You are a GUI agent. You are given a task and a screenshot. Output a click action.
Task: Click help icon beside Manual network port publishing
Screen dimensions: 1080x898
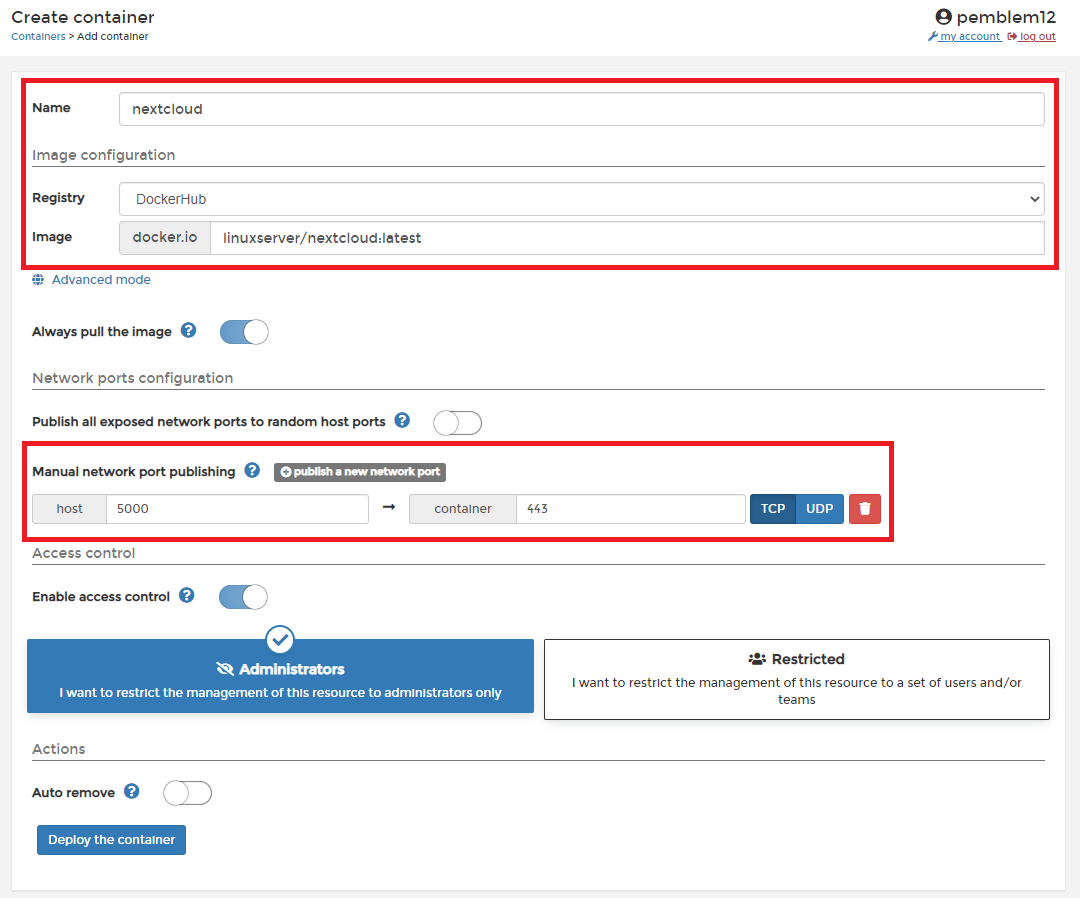pyautogui.click(x=252, y=471)
